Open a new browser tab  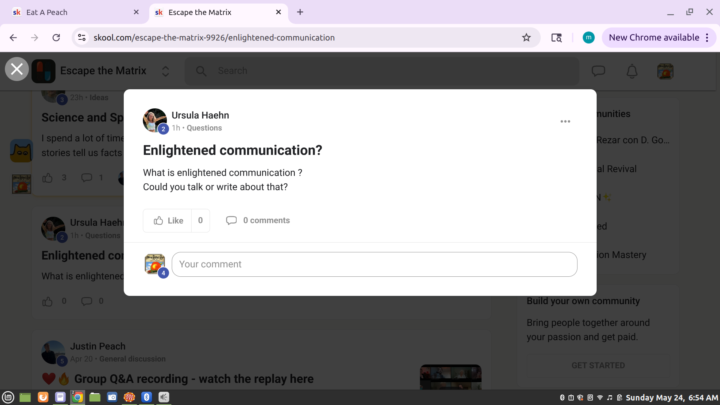tap(300, 12)
